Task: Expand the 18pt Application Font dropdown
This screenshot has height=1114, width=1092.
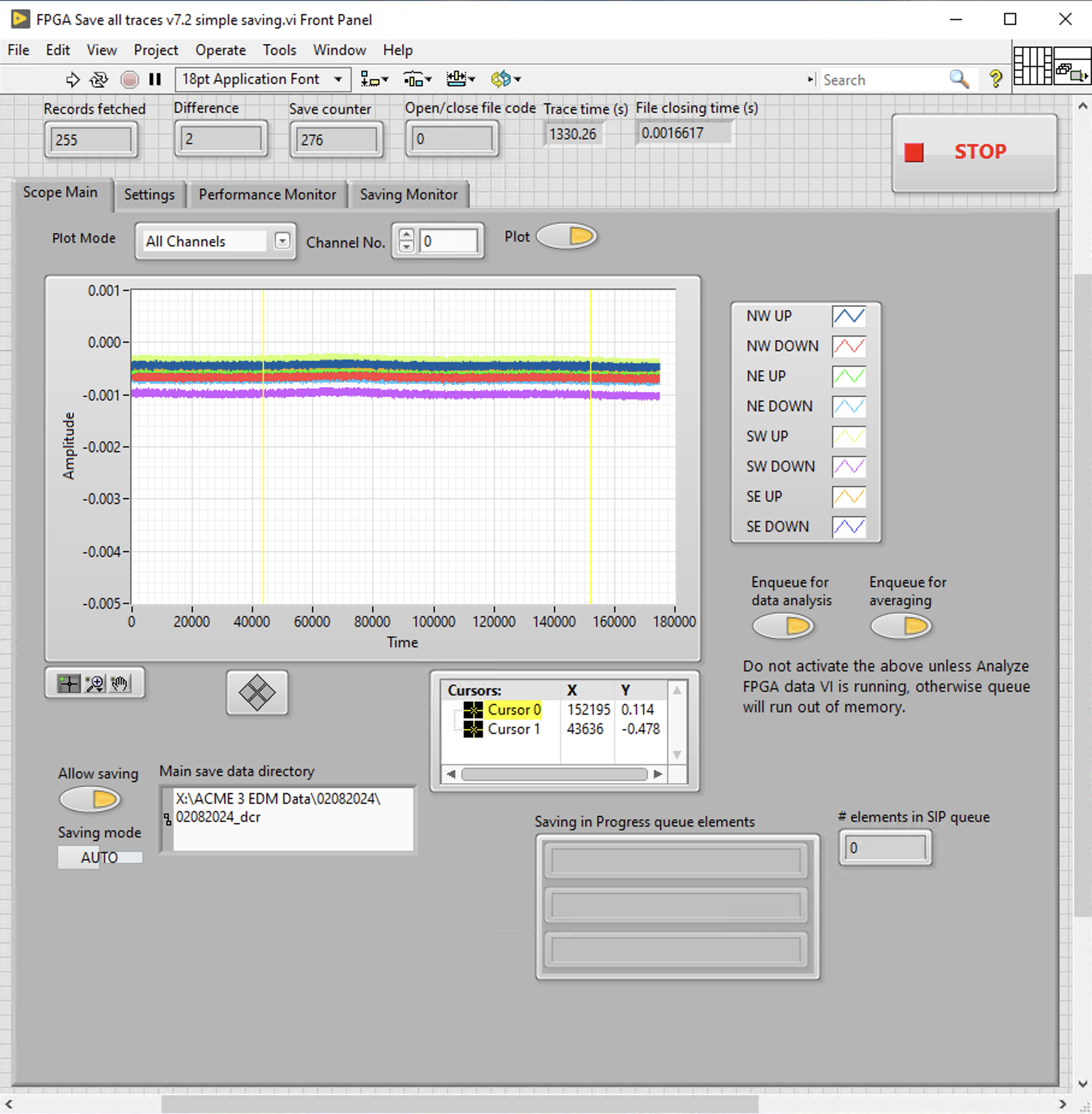Action: pyautogui.click(x=338, y=79)
